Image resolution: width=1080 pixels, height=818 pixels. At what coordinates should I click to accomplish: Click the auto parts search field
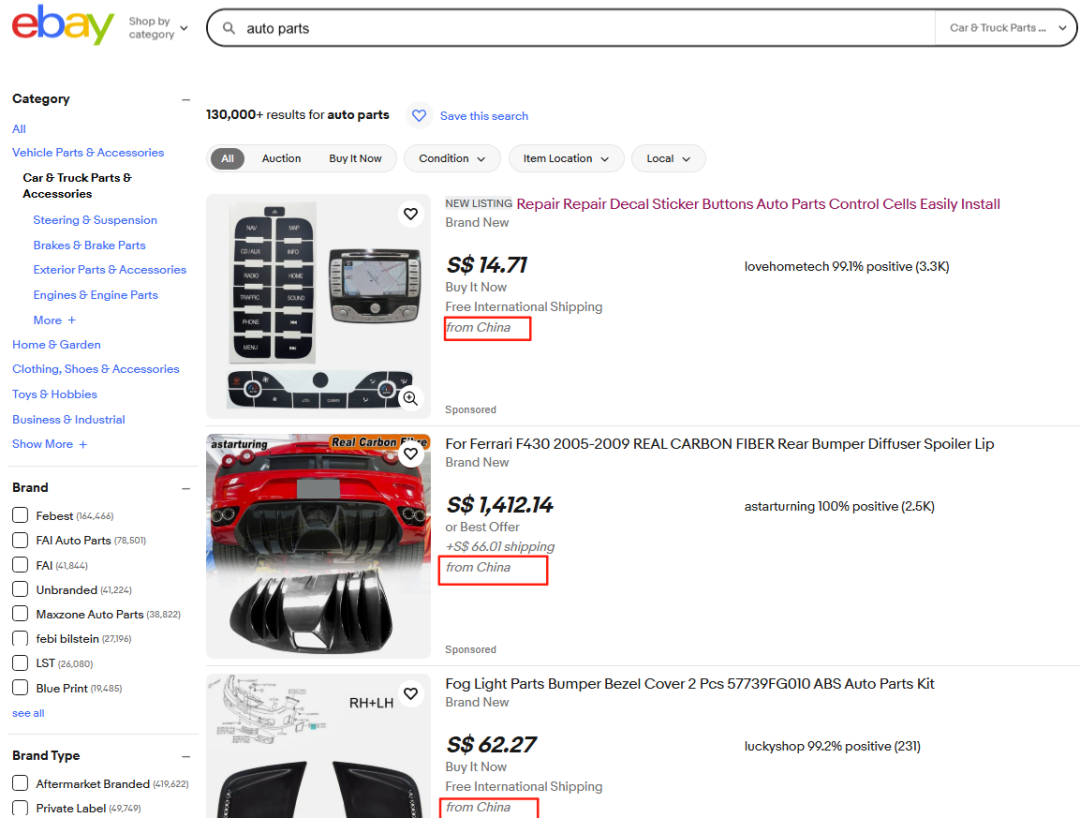point(580,29)
